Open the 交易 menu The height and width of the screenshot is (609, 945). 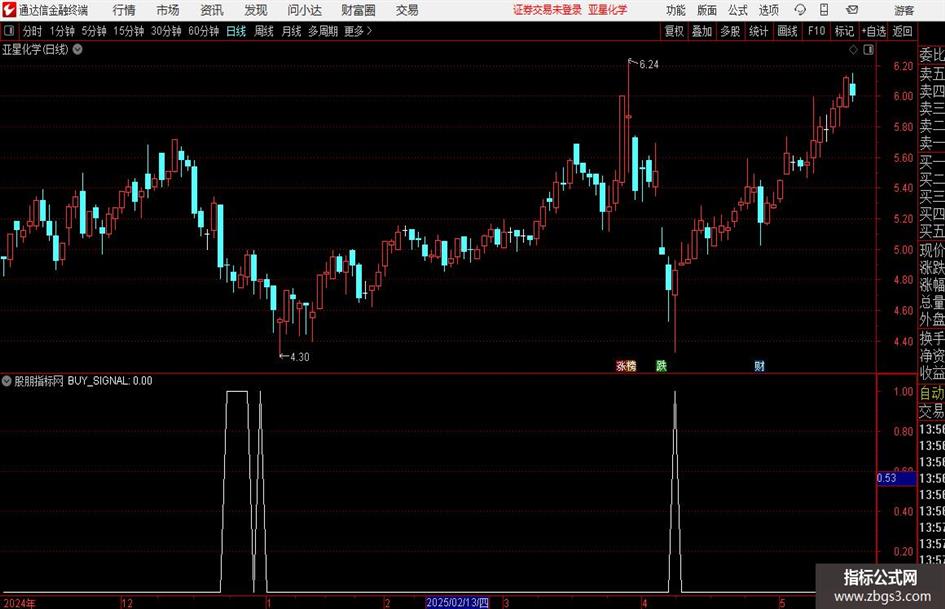(x=407, y=10)
